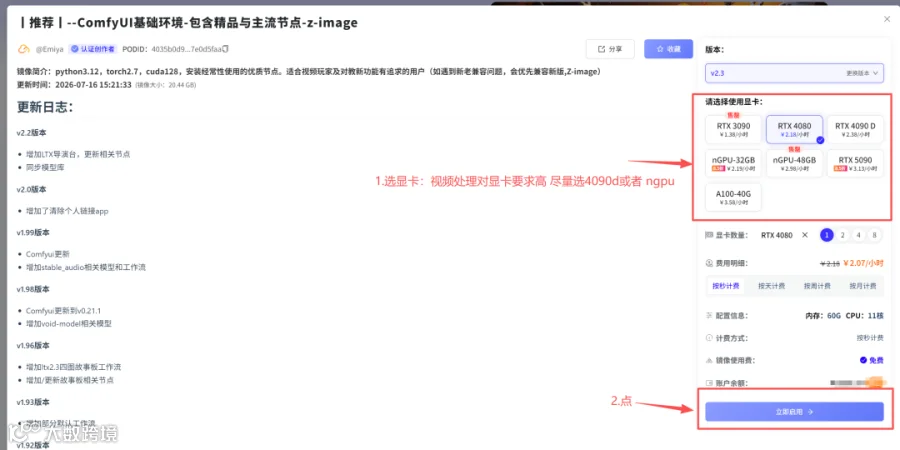Image resolution: width=900 pixels, height=450 pixels.
Task: Click the 收藏 favorite button
Action: [x=669, y=49]
